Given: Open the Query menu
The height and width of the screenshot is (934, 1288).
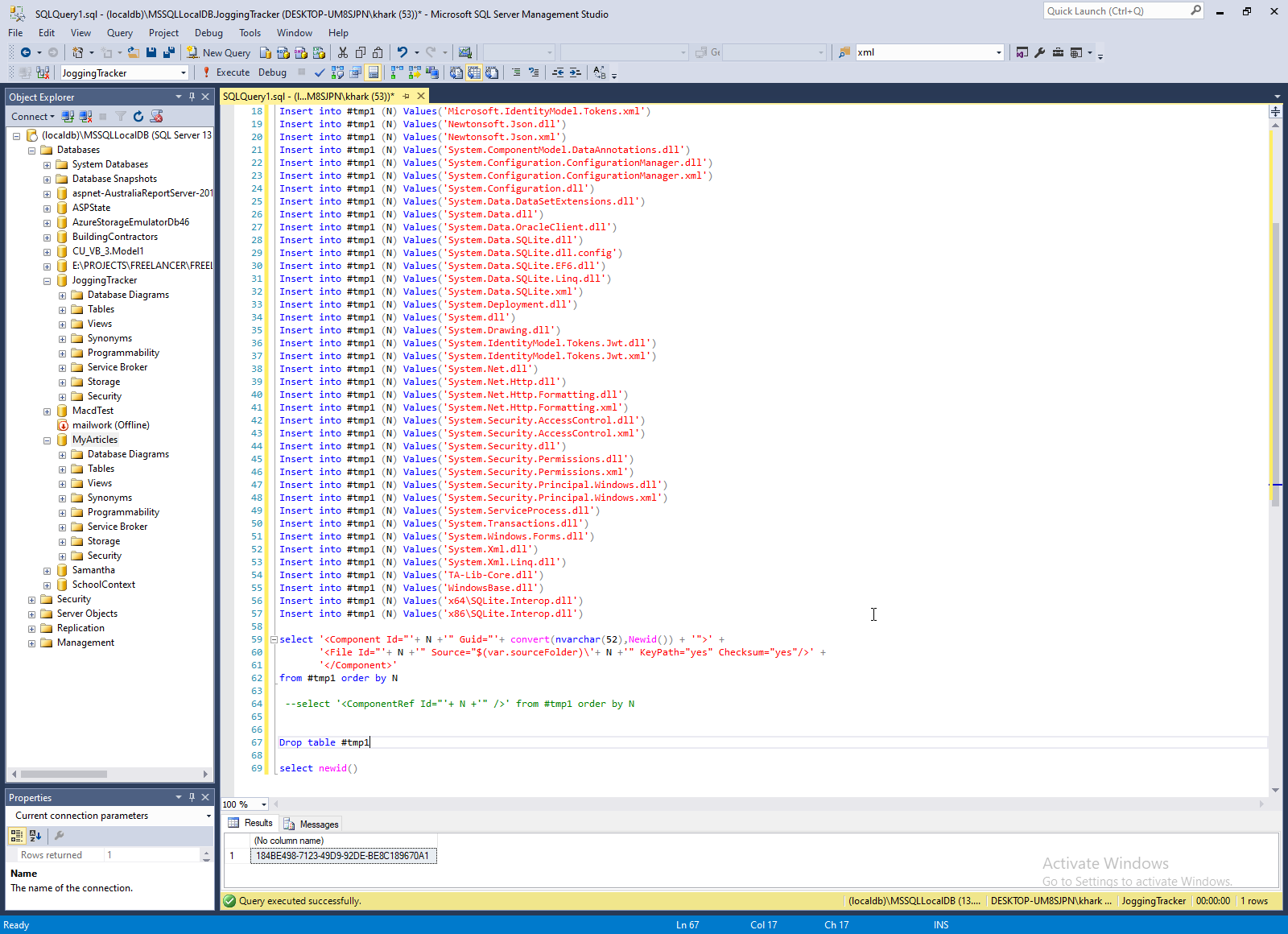Looking at the screenshot, I should 120,33.
